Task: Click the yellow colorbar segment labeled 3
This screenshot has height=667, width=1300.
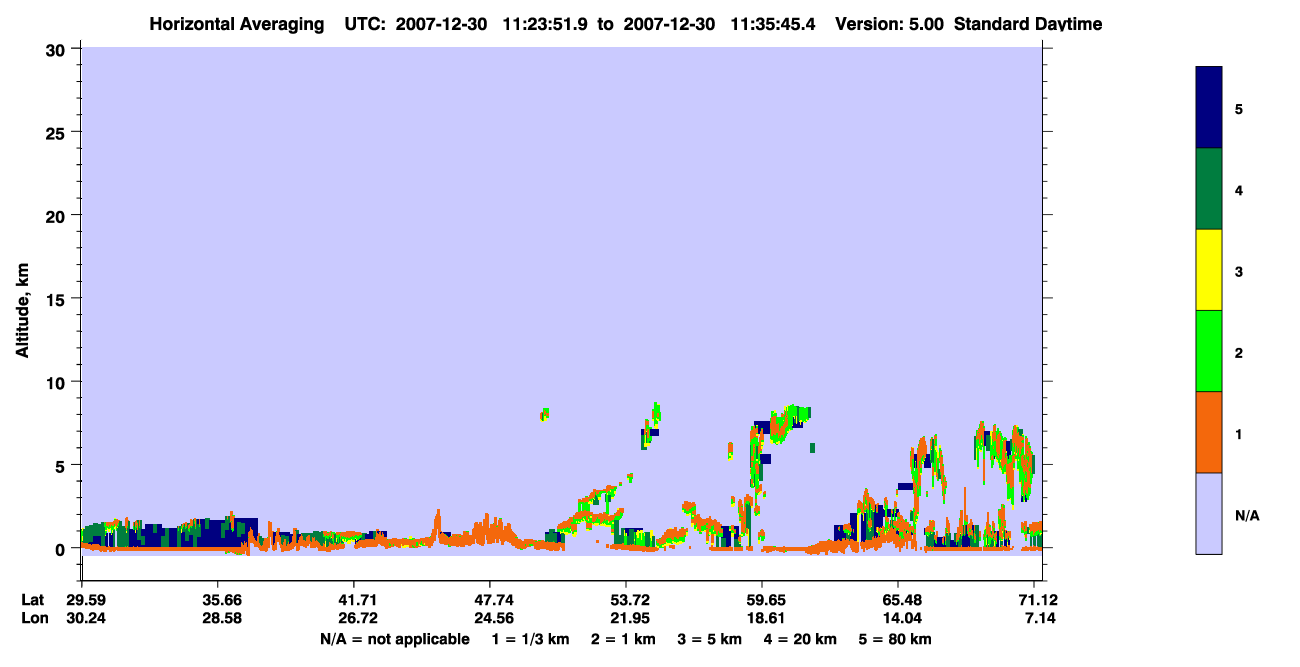Action: 1208,270
